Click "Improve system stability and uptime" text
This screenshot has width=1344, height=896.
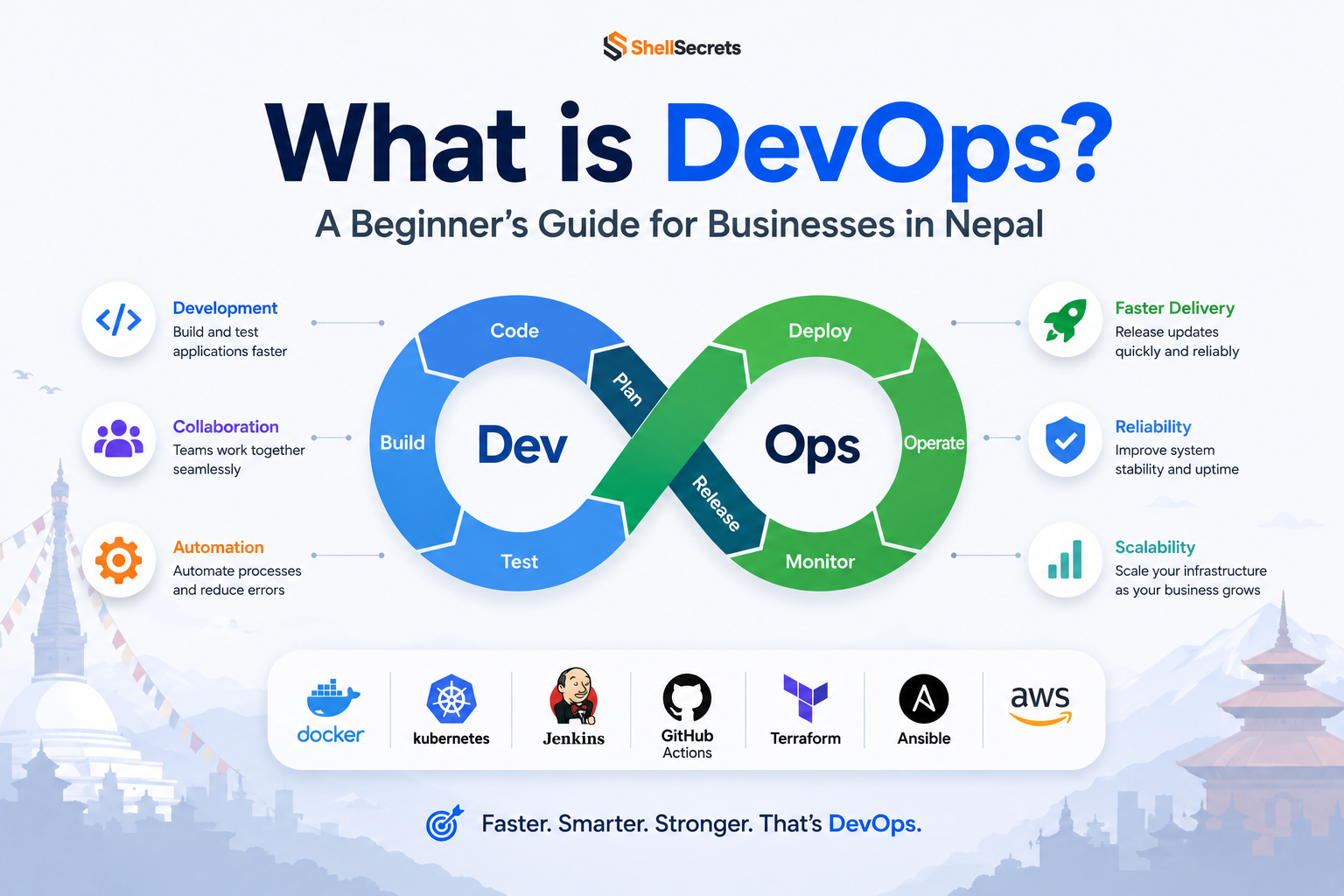click(x=1177, y=459)
